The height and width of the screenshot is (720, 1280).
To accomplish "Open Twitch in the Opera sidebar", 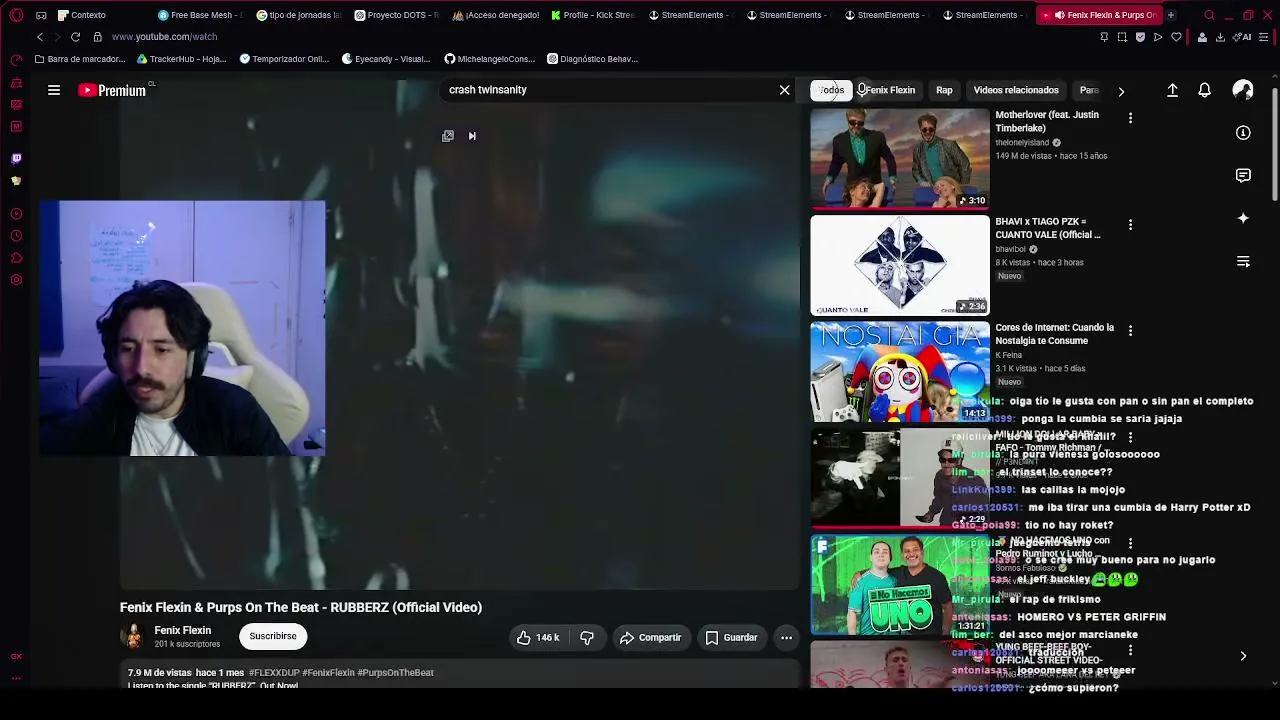I will click(x=16, y=158).
